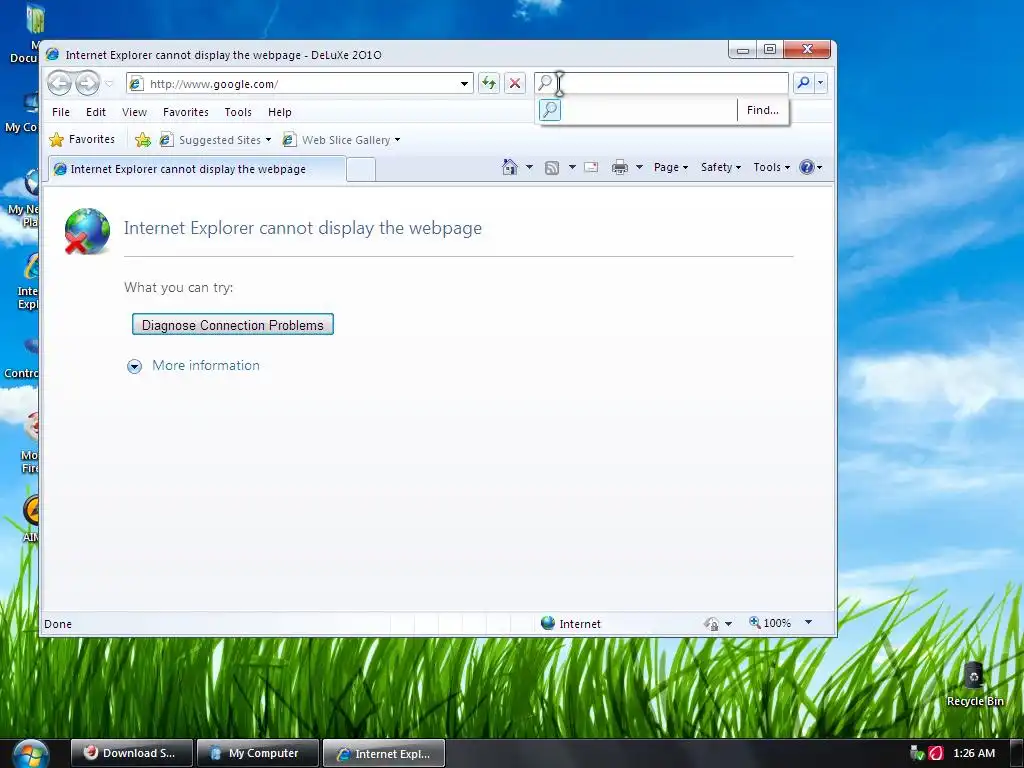
Task: Click the zoom level 100% button
Action: [x=770, y=623]
